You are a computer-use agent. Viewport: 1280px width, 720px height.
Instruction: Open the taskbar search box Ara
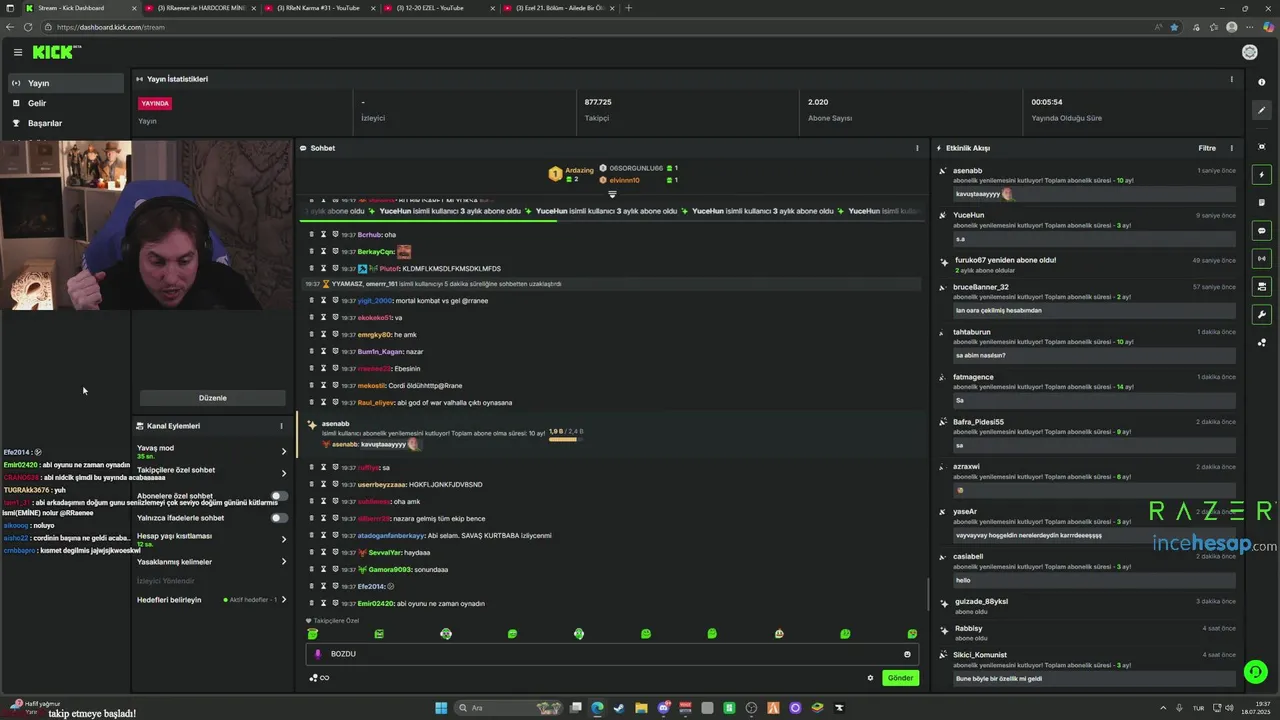[x=508, y=708]
